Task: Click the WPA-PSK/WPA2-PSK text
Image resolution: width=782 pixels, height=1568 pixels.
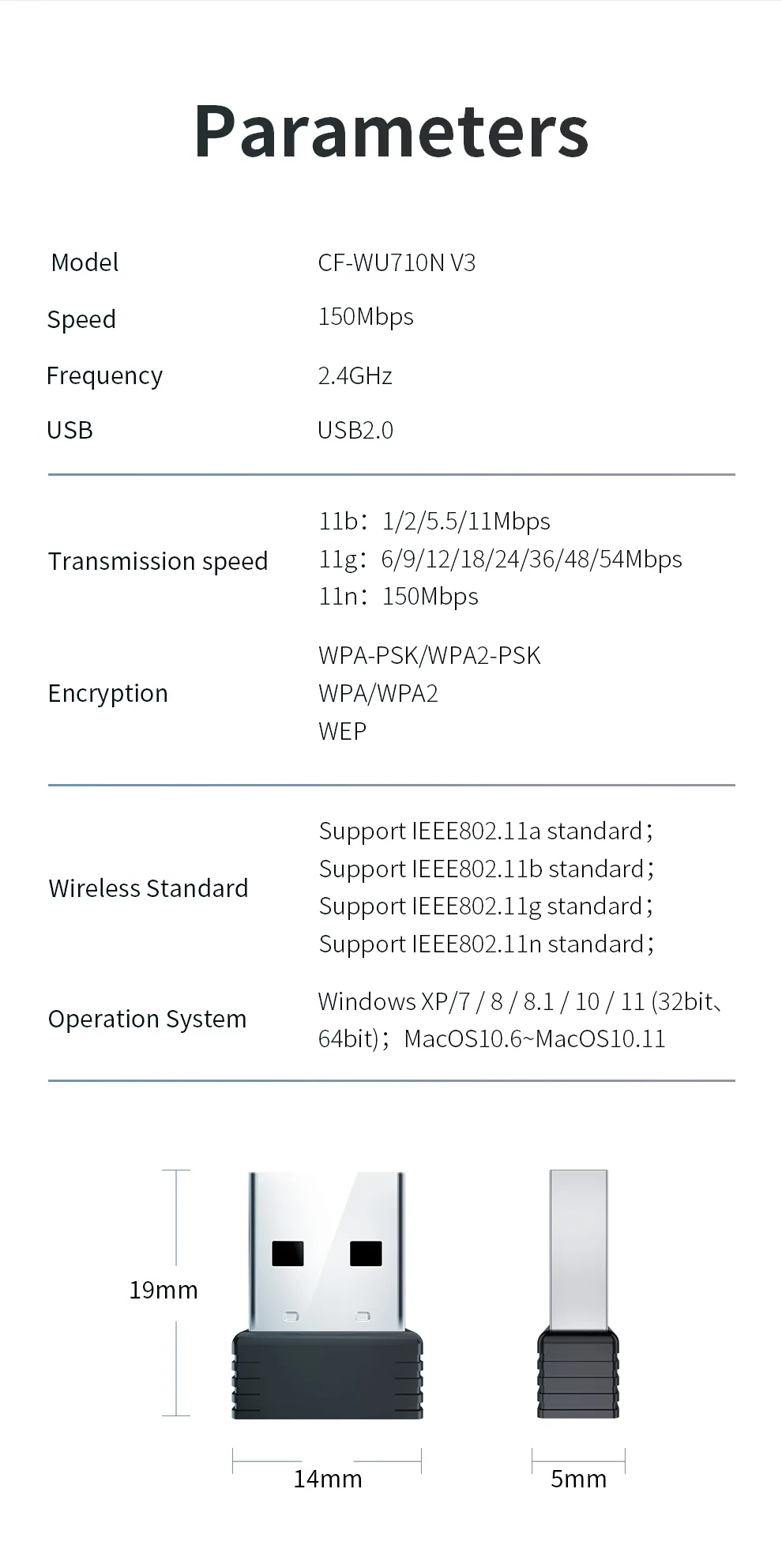Action: pos(429,656)
